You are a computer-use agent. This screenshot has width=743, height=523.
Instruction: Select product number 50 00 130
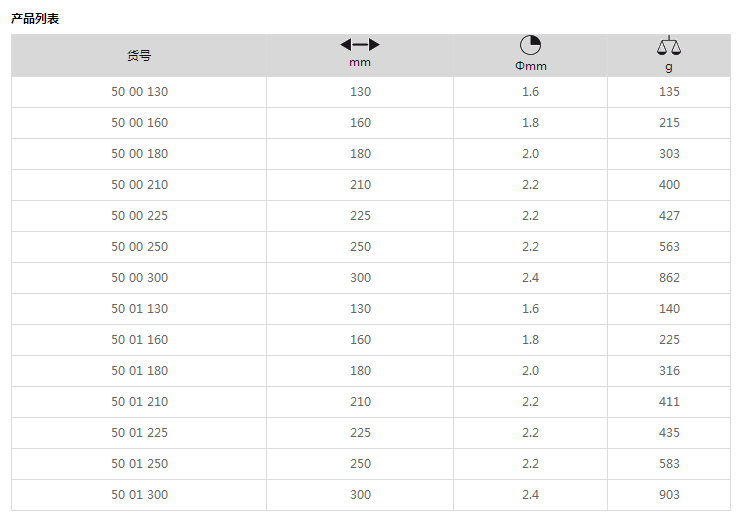(x=139, y=91)
